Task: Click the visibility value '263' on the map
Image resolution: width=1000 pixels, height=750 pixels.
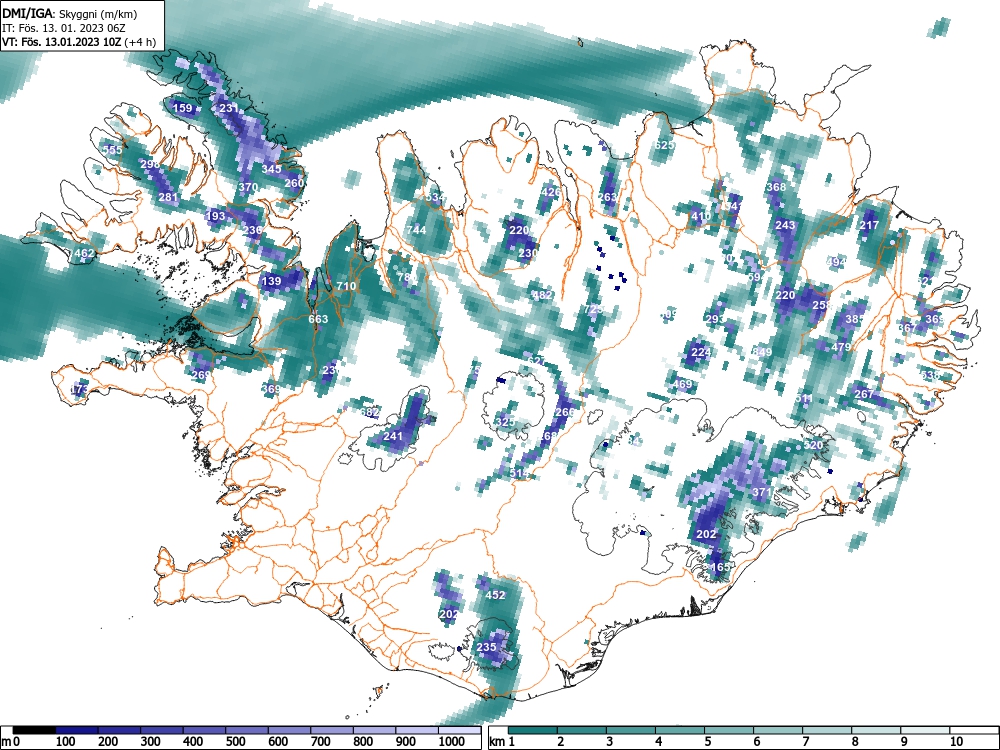Action: 608,196
